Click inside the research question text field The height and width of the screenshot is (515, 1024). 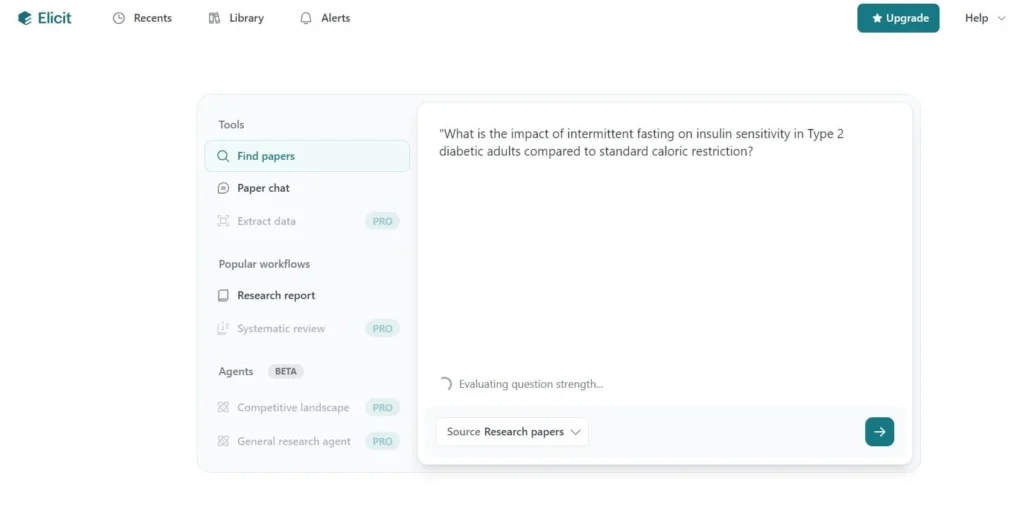[x=664, y=250]
